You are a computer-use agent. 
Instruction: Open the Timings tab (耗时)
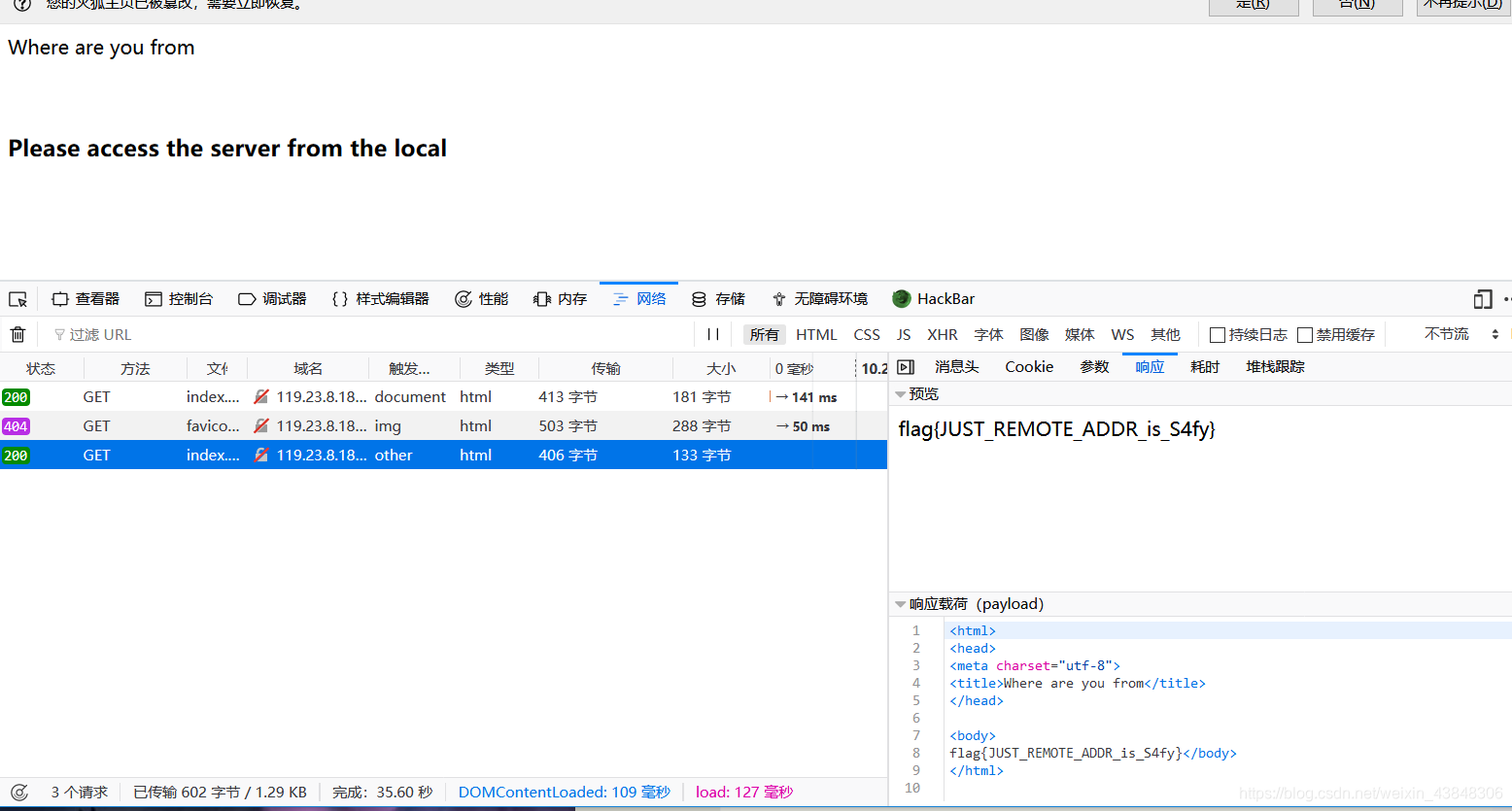tap(1205, 367)
